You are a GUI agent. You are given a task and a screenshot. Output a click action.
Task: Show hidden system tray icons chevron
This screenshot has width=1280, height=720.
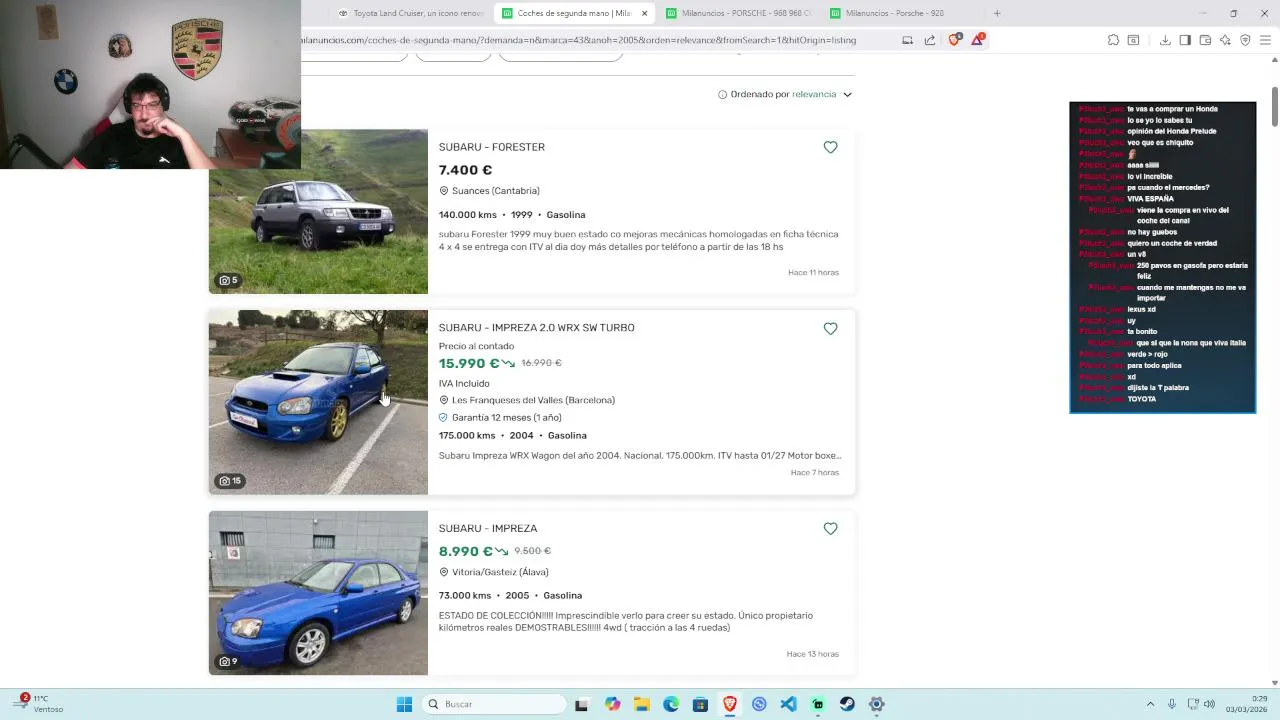1150,704
